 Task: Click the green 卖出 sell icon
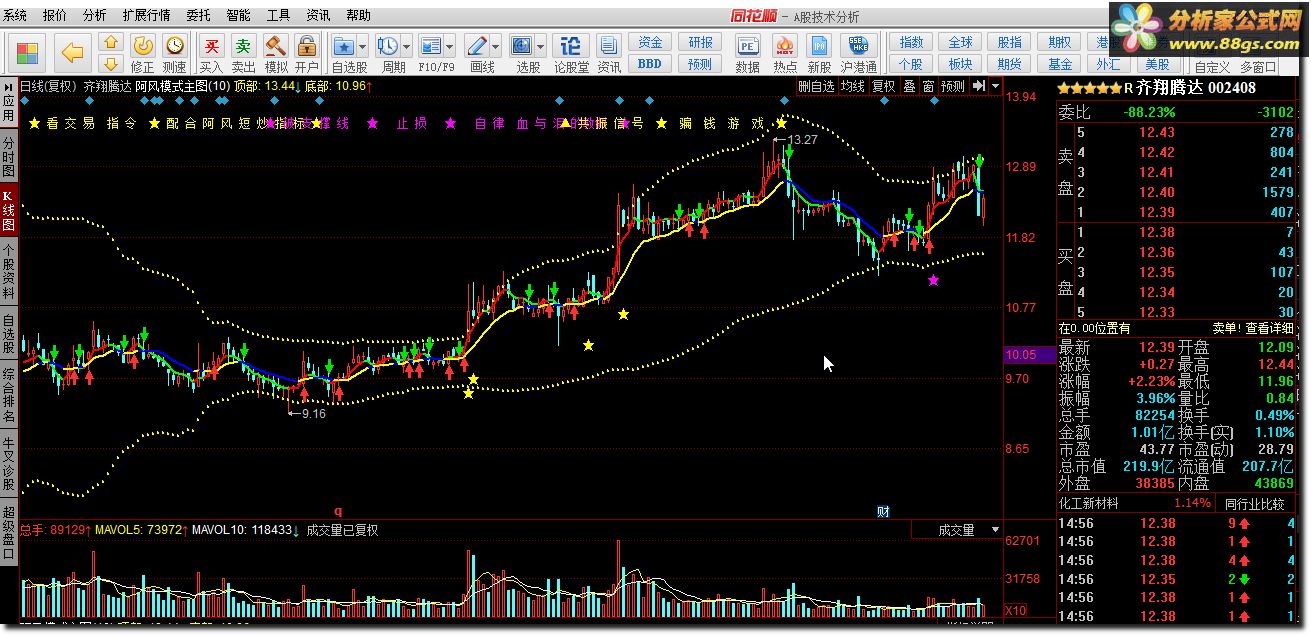[244, 53]
